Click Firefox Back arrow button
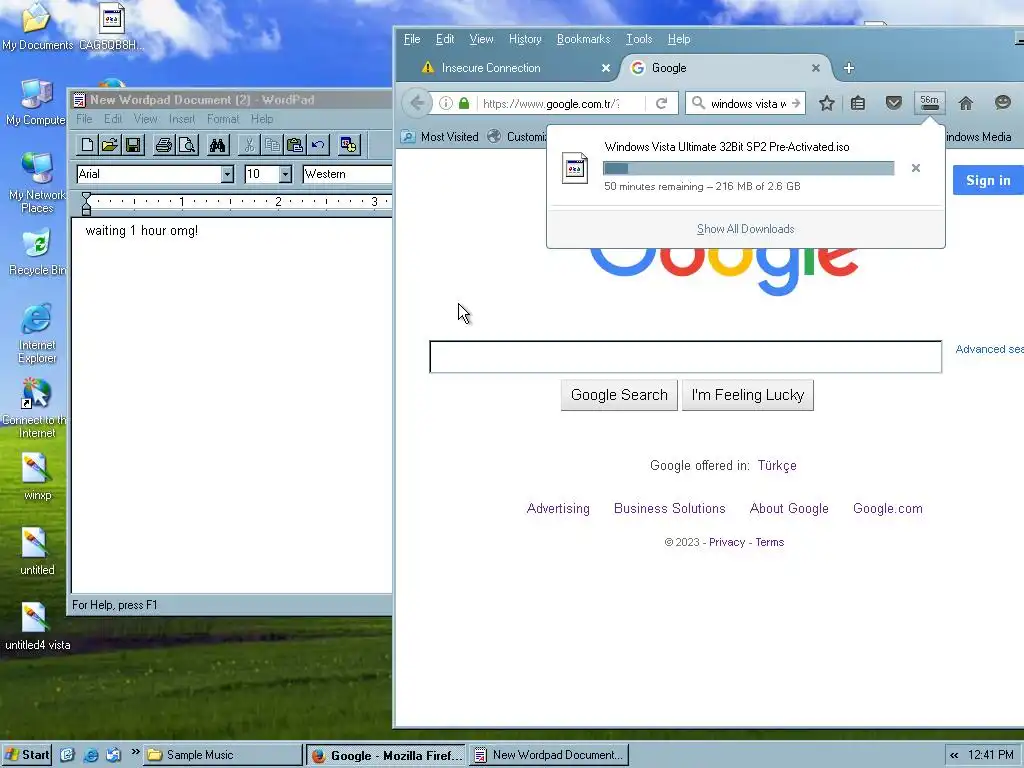This screenshot has height=768, width=1024. tap(417, 103)
